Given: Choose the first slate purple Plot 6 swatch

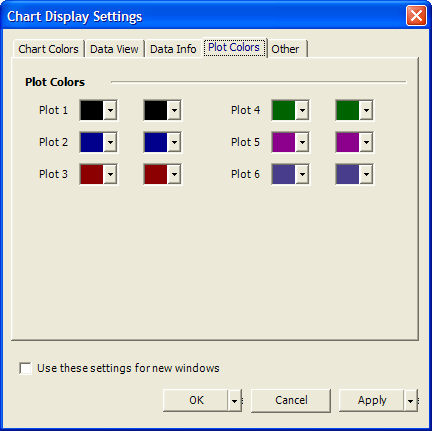Looking at the screenshot, I should [x=284, y=174].
